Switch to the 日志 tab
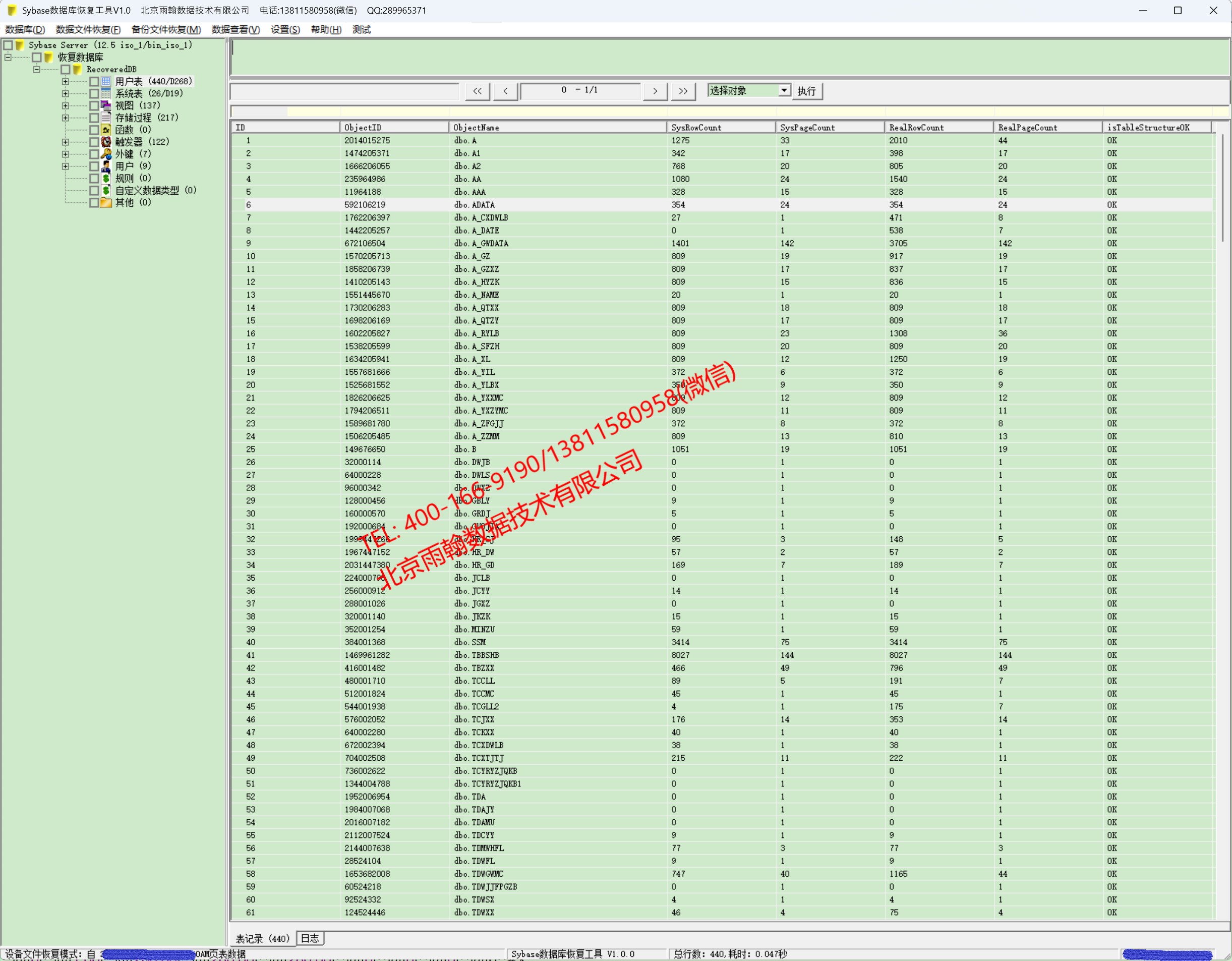1232x961 pixels. pos(310,938)
